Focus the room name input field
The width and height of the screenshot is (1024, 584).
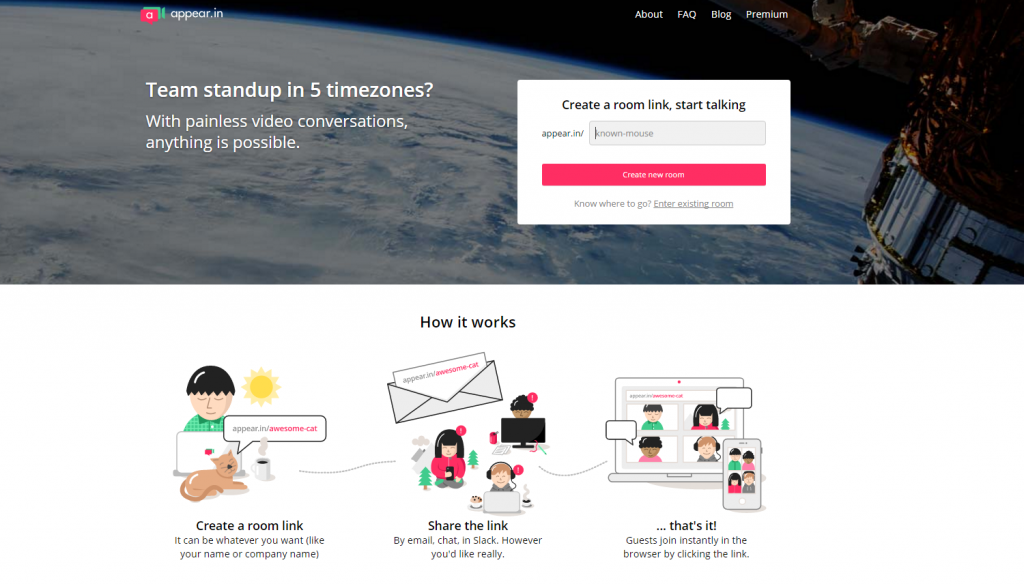coord(677,133)
